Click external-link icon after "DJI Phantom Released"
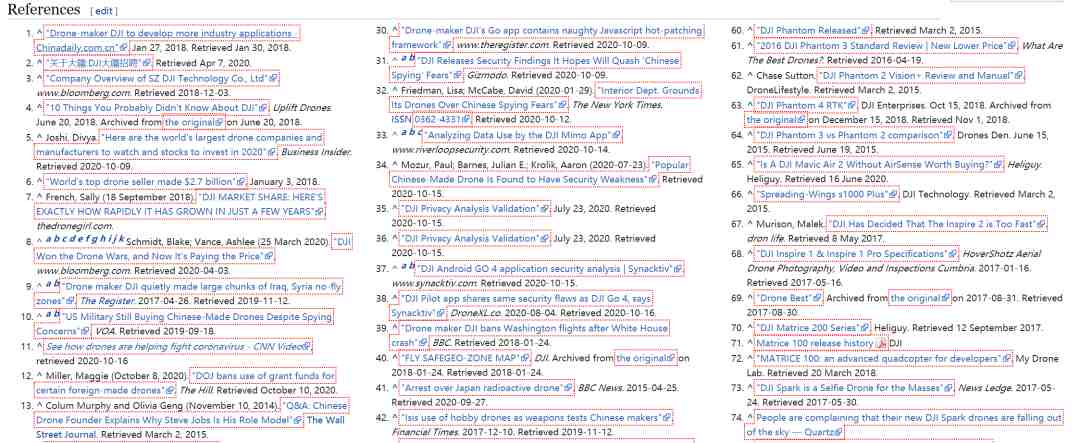This screenshot has width=1080, height=443. 866,31
